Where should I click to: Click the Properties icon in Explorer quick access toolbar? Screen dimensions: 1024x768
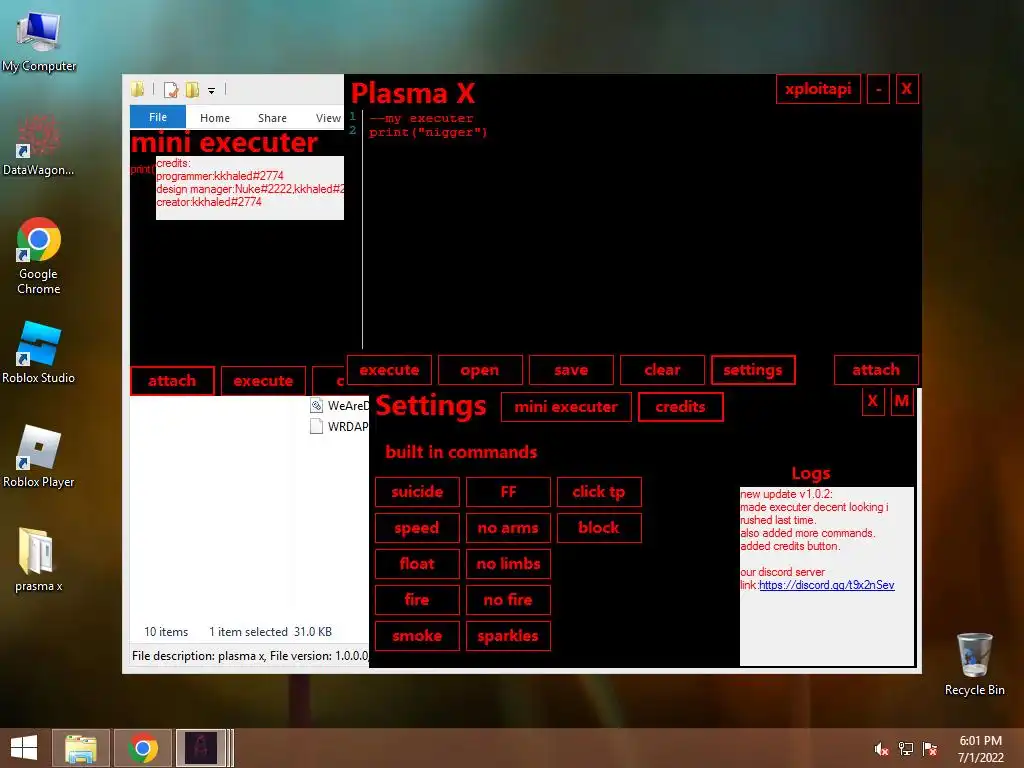pos(171,89)
